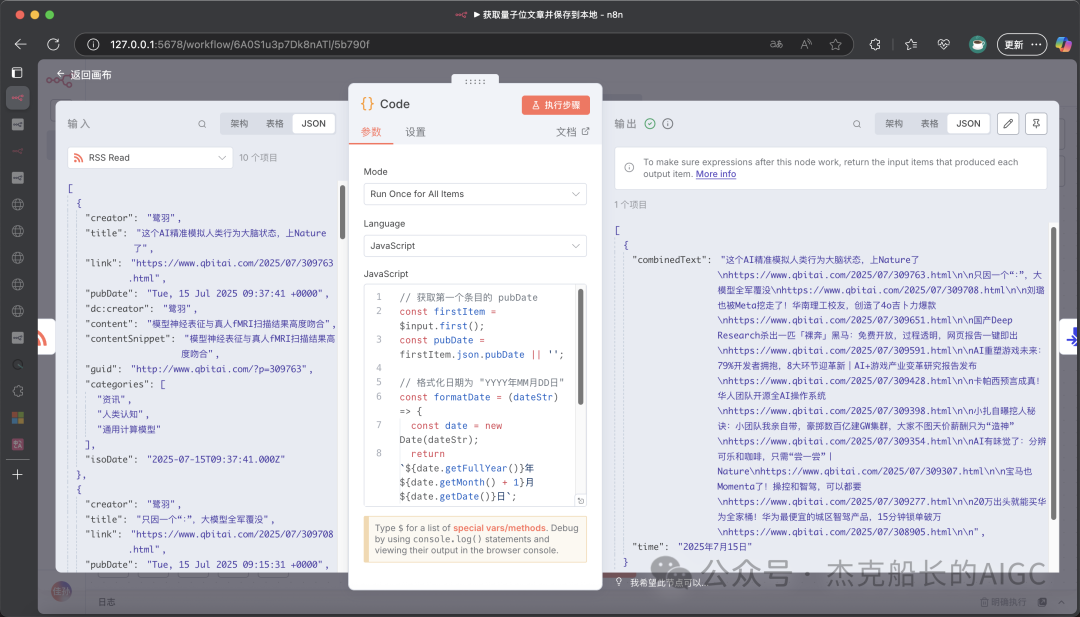1080x617 pixels.
Task: Switch input view to JSON
Action: coord(313,124)
